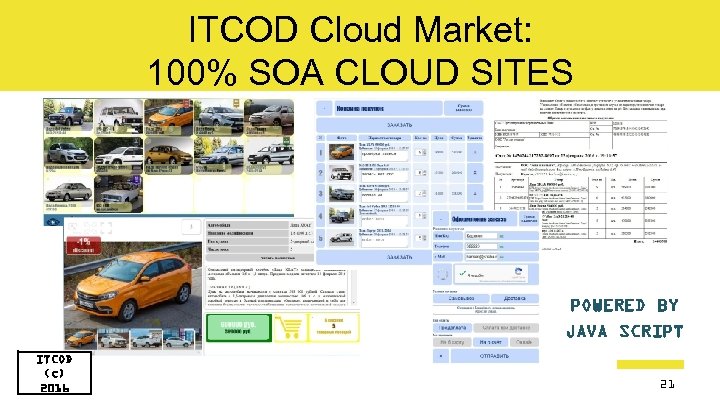720x405 pixels.
Task: Click the note textarea in cart row 1
Action: [384, 156]
